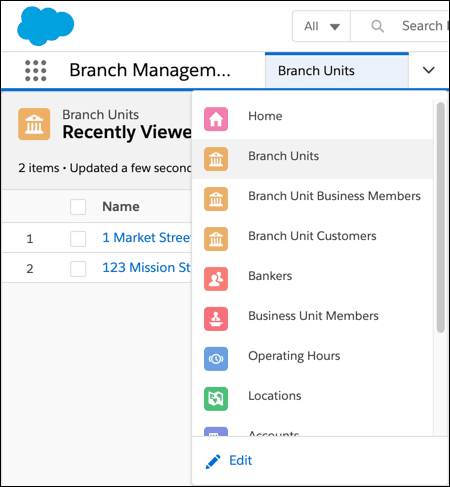The height and width of the screenshot is (487, 450).
Task: Click the Branch Units bank icon in dropdown
Action: coord(216,159)
